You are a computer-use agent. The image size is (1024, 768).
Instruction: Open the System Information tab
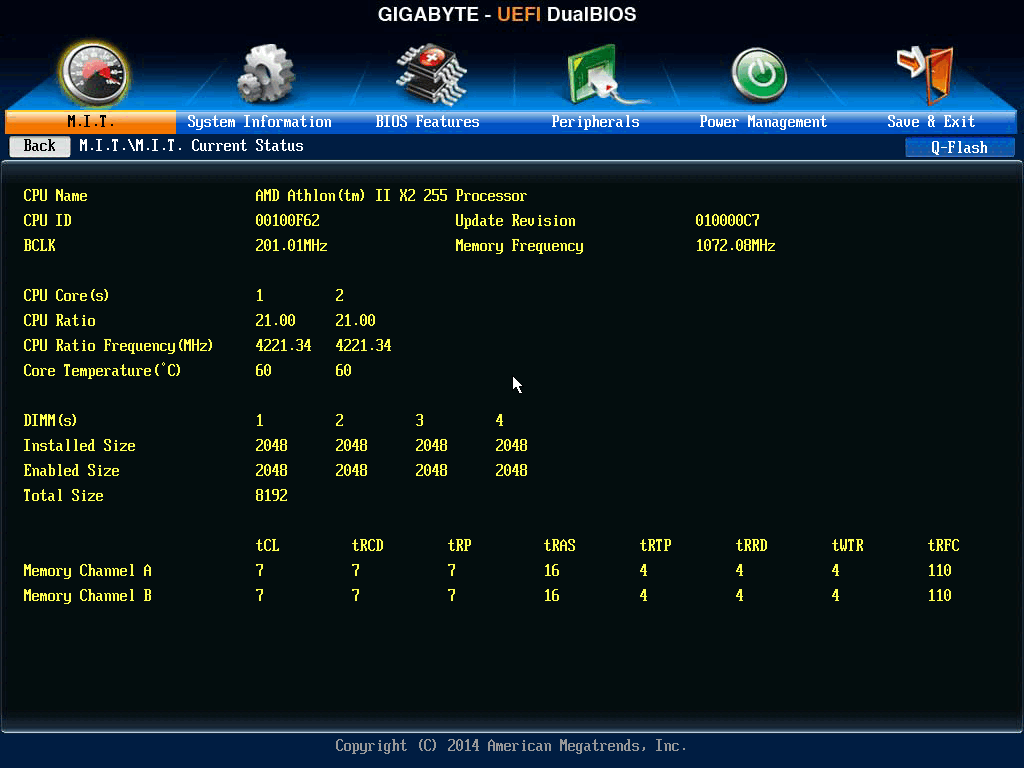[259, 121]
